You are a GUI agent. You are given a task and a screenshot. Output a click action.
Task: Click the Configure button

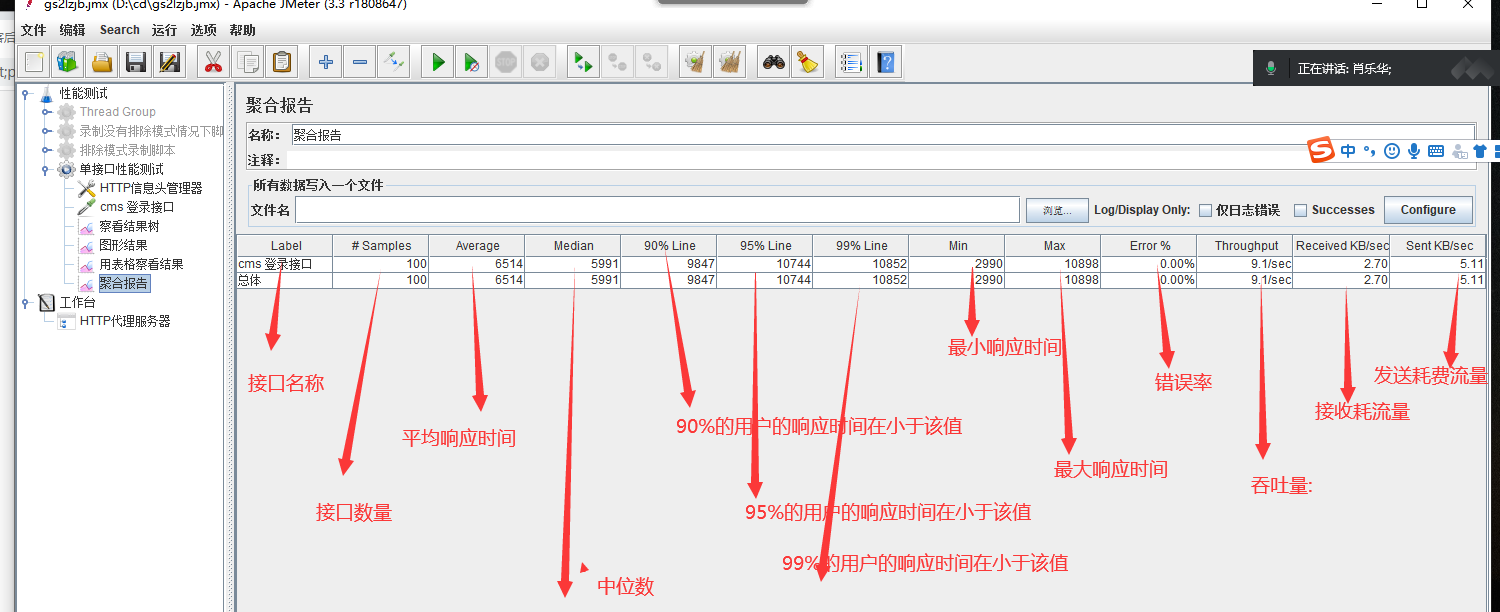[1428, 210]
